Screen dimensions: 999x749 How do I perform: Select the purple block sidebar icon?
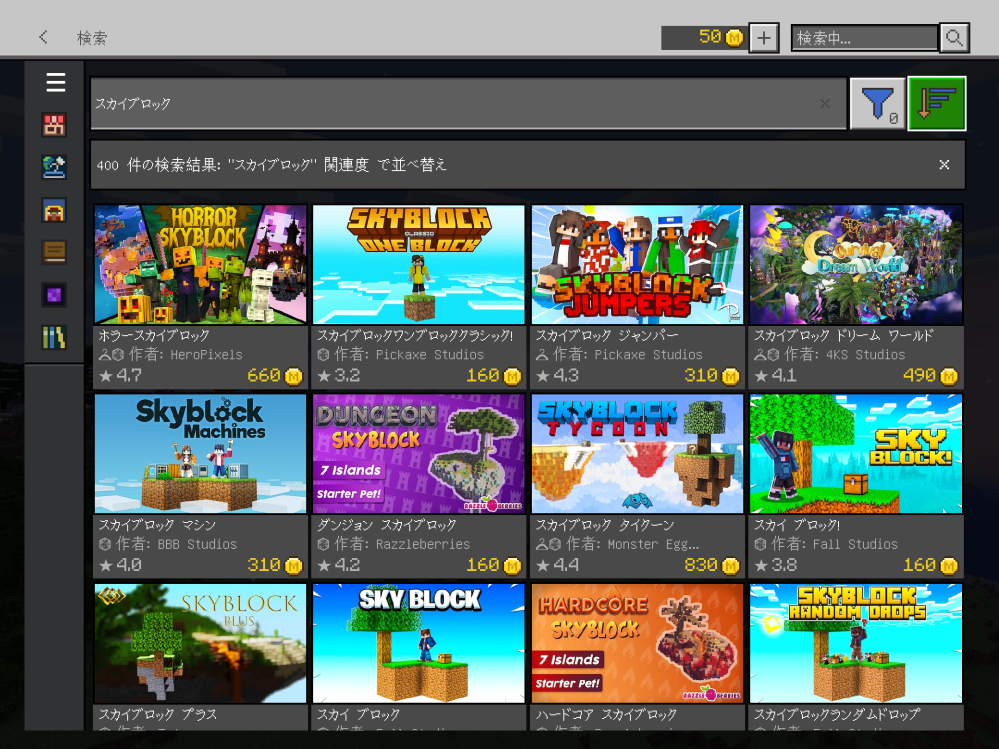click(54, 295)
